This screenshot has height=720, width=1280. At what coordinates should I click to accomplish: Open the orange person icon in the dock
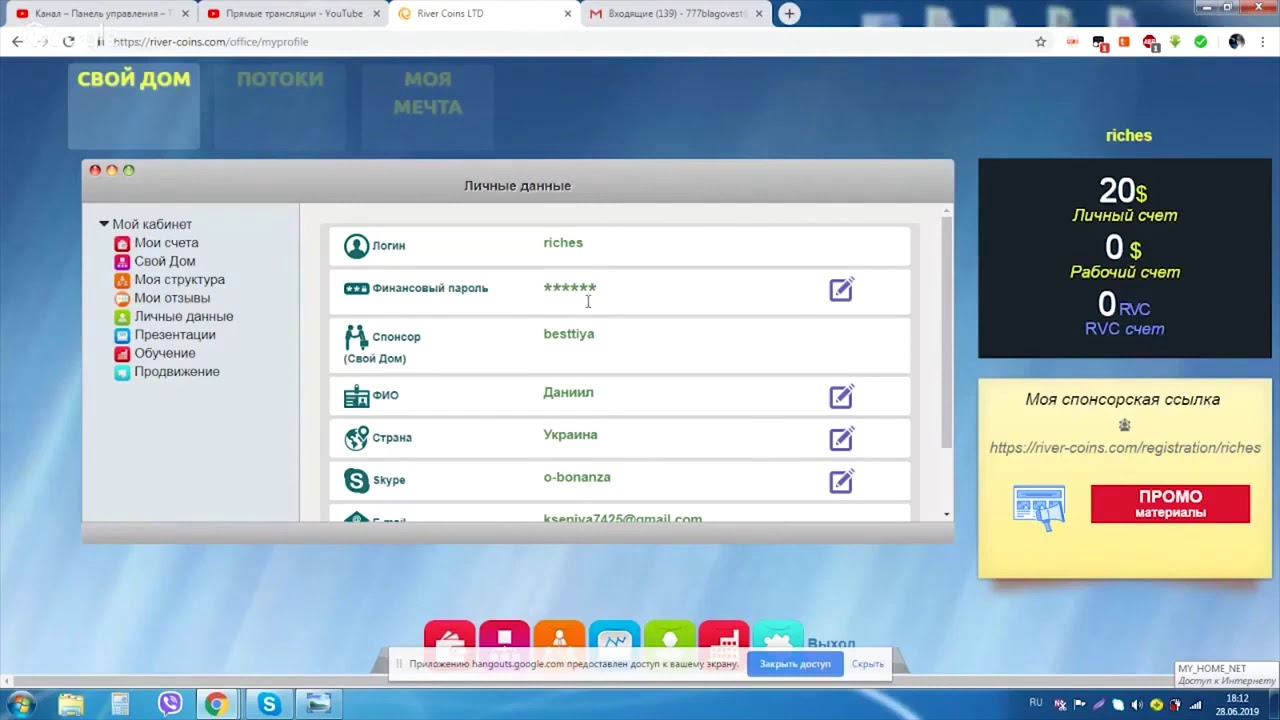(559, 637)
